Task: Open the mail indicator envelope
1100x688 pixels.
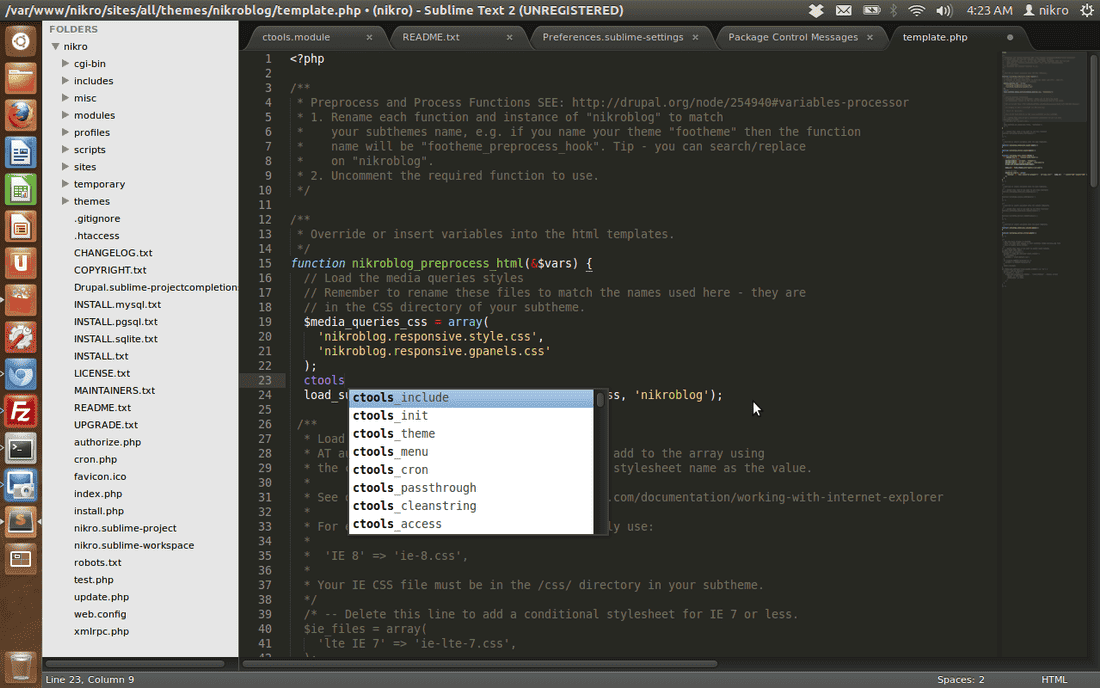Action: (x=843, y=11)
